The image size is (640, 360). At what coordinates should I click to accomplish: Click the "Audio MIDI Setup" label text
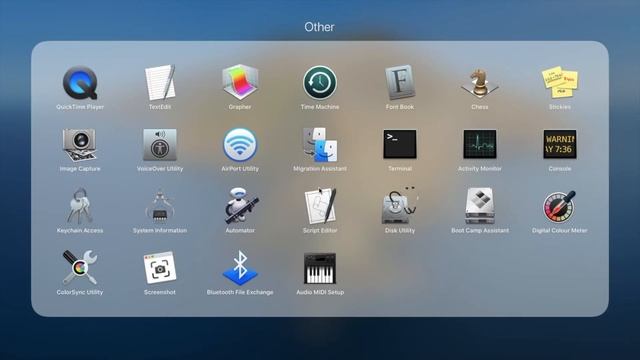pyautogui.click(x=320, y=292)
